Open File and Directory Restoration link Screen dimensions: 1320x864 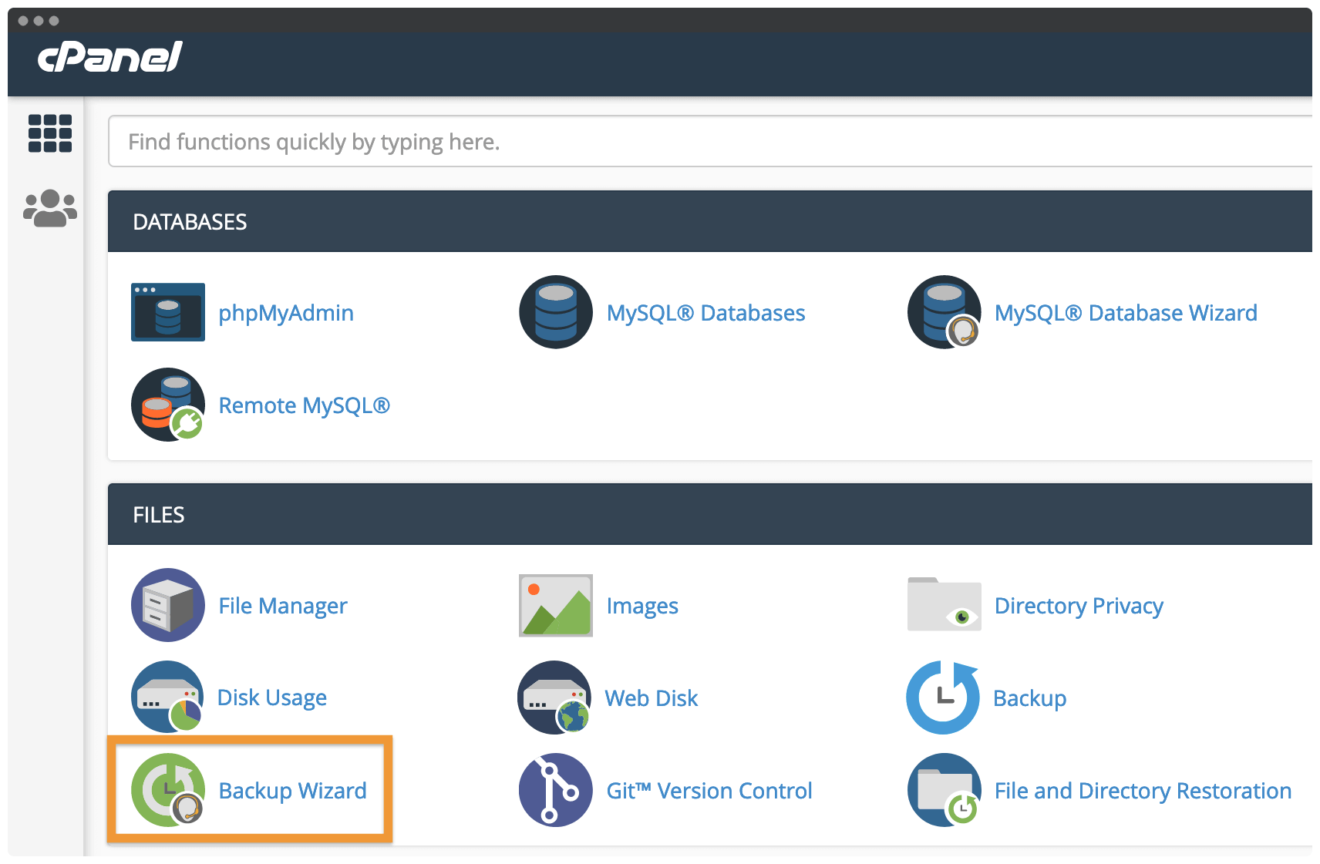(x=1143, y=791)
